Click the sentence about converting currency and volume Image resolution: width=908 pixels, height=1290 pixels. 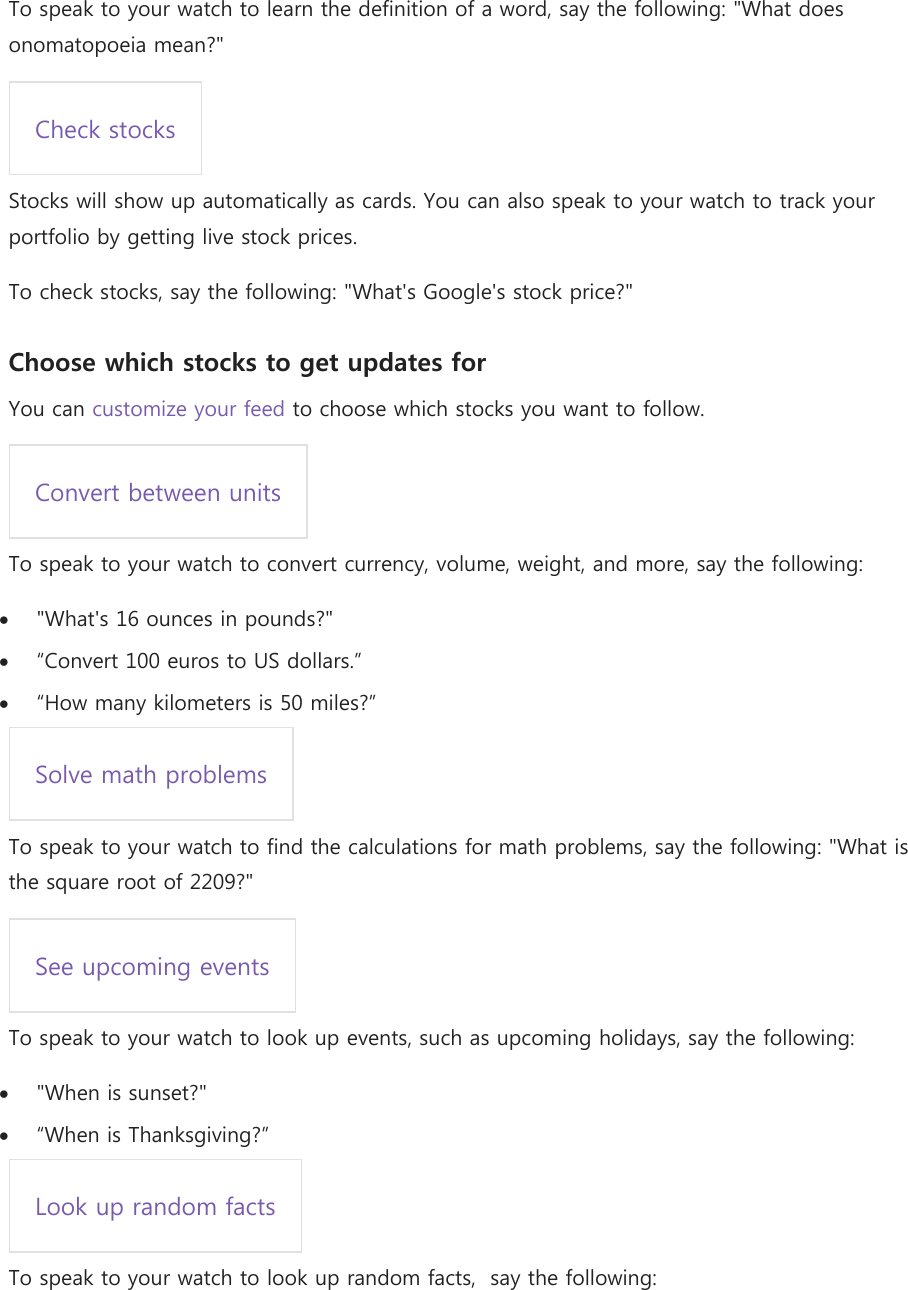tap(435, 564)
